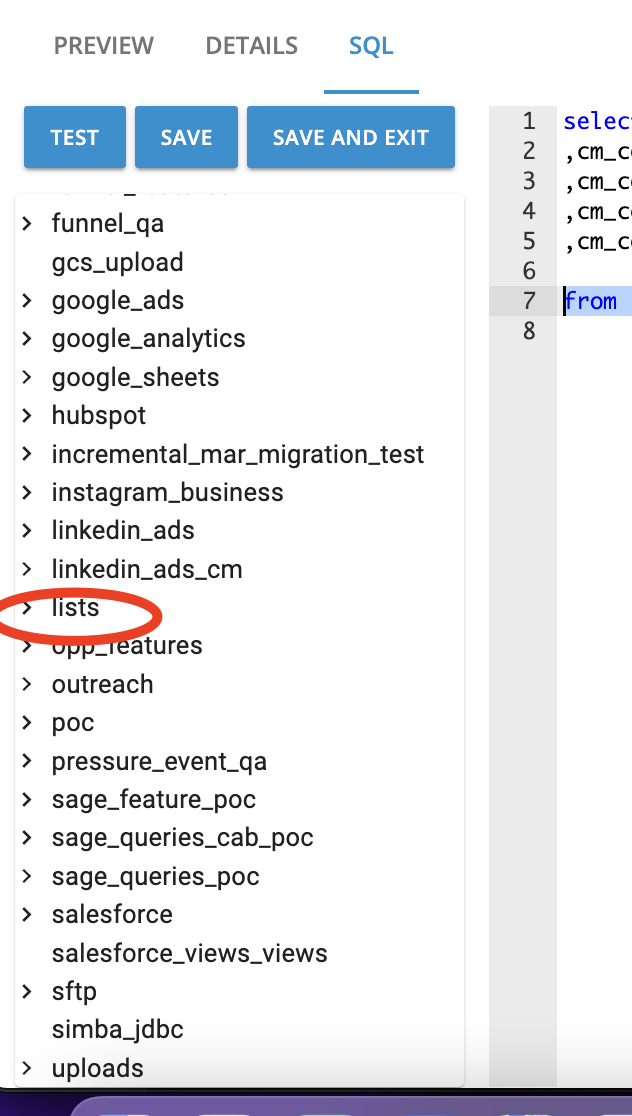Viewport: 632px width, 1116px height.
Task: Select the google_ads label
Action: pos(117,301)
